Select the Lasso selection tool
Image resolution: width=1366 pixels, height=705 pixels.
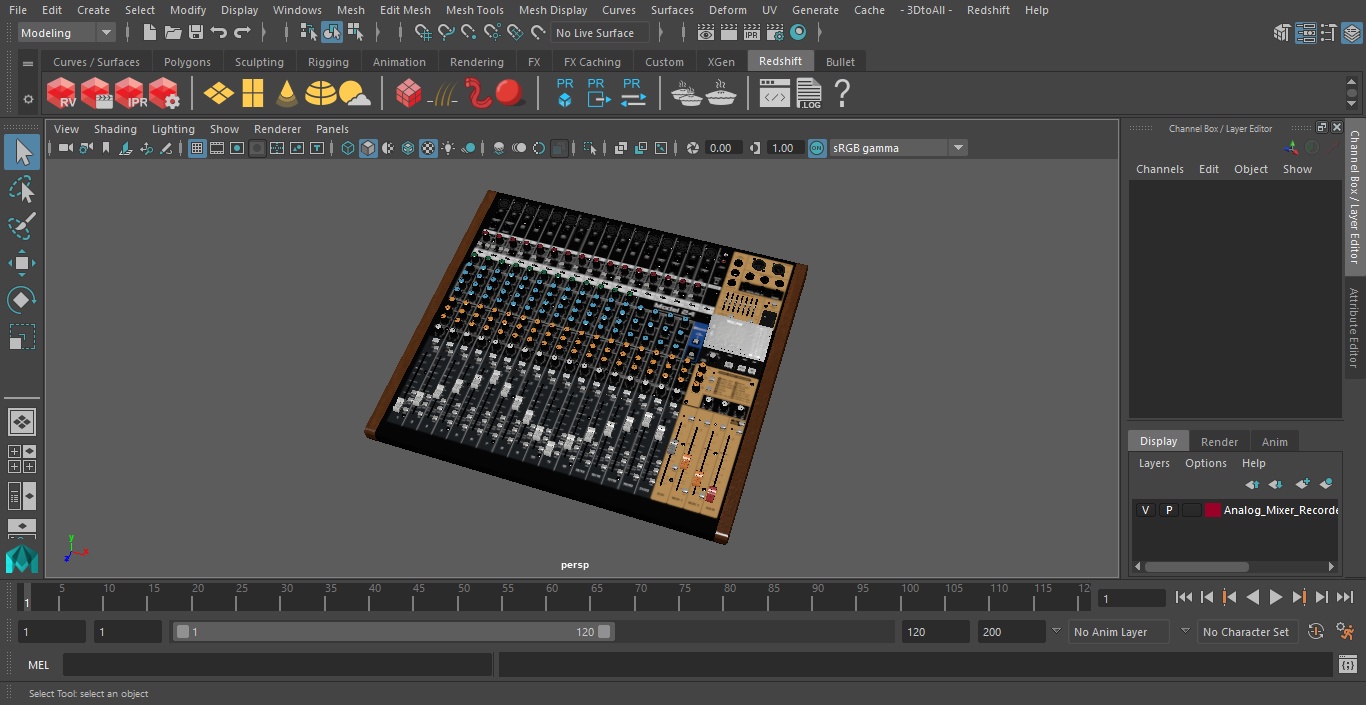point(21,189)
